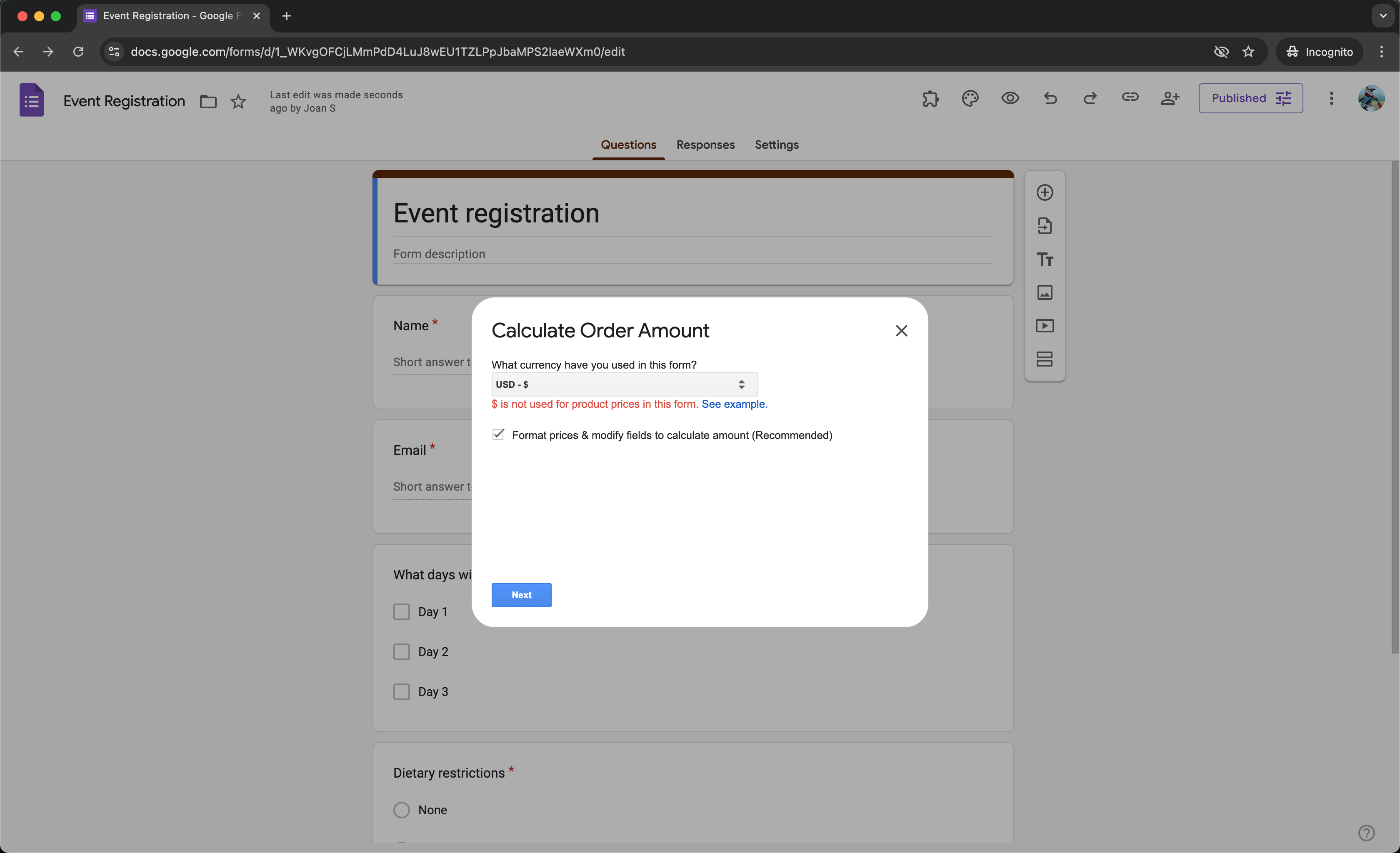1400x853 pixels.
Task: Switch to the Responses tab
Action: tap(705, 145)
